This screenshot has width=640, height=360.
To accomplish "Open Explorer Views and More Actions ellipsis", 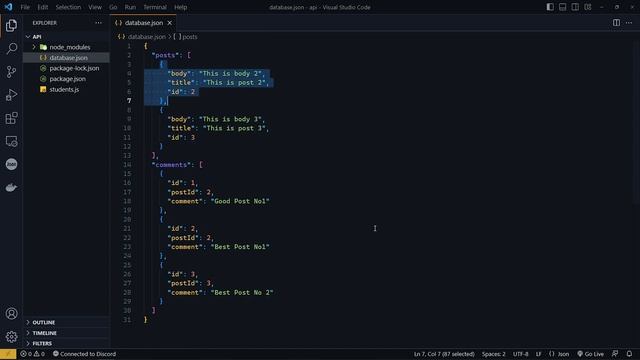I will pos(98,23).
